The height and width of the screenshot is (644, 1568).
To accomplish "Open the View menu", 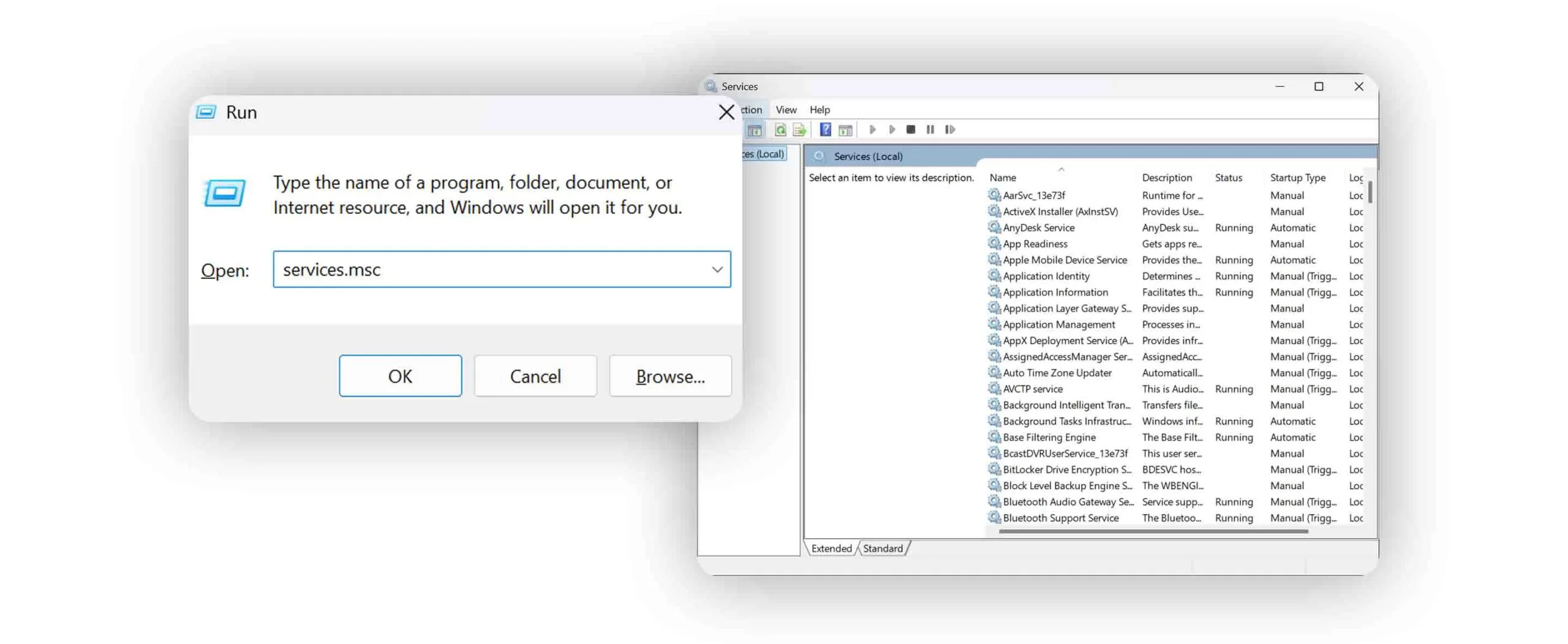I will pos(786,110).
